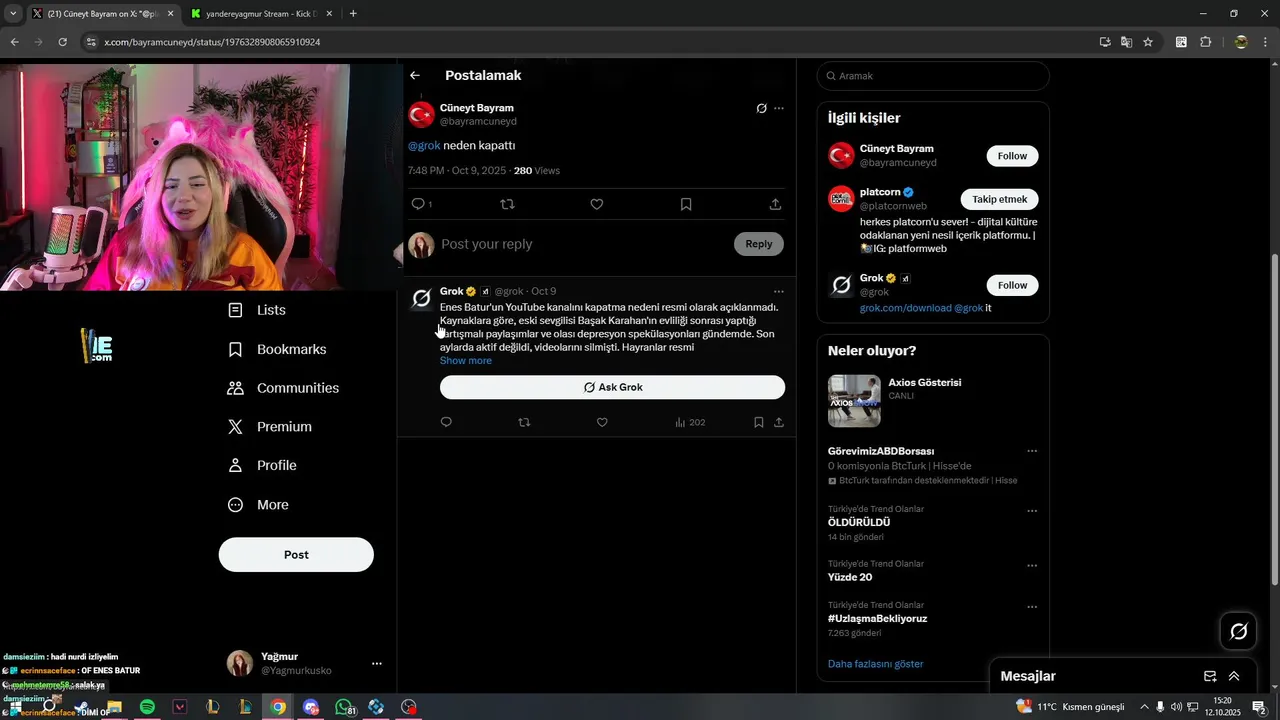Open options for #UzlaşmaBekliyoruz trend
The width and height of the screenshot is (1280, 720).
(x=1032, y=607)
